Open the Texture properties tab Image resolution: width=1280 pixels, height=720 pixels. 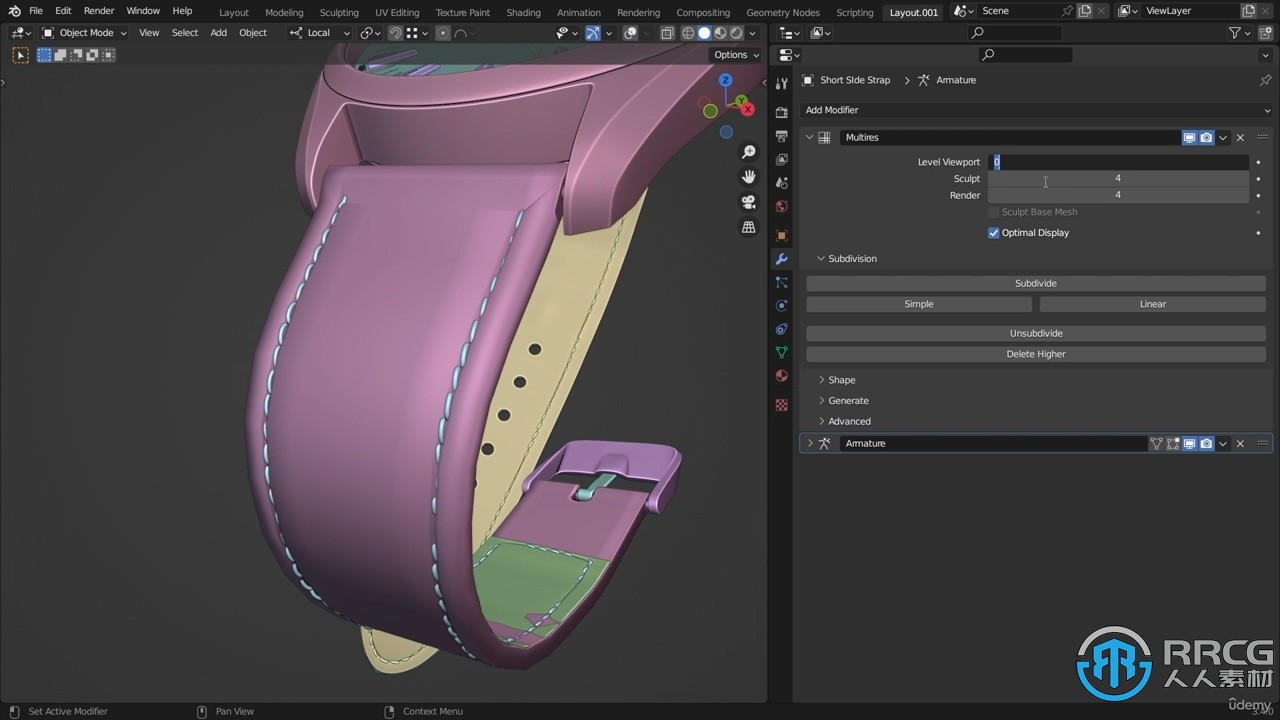tap(782, 405)
